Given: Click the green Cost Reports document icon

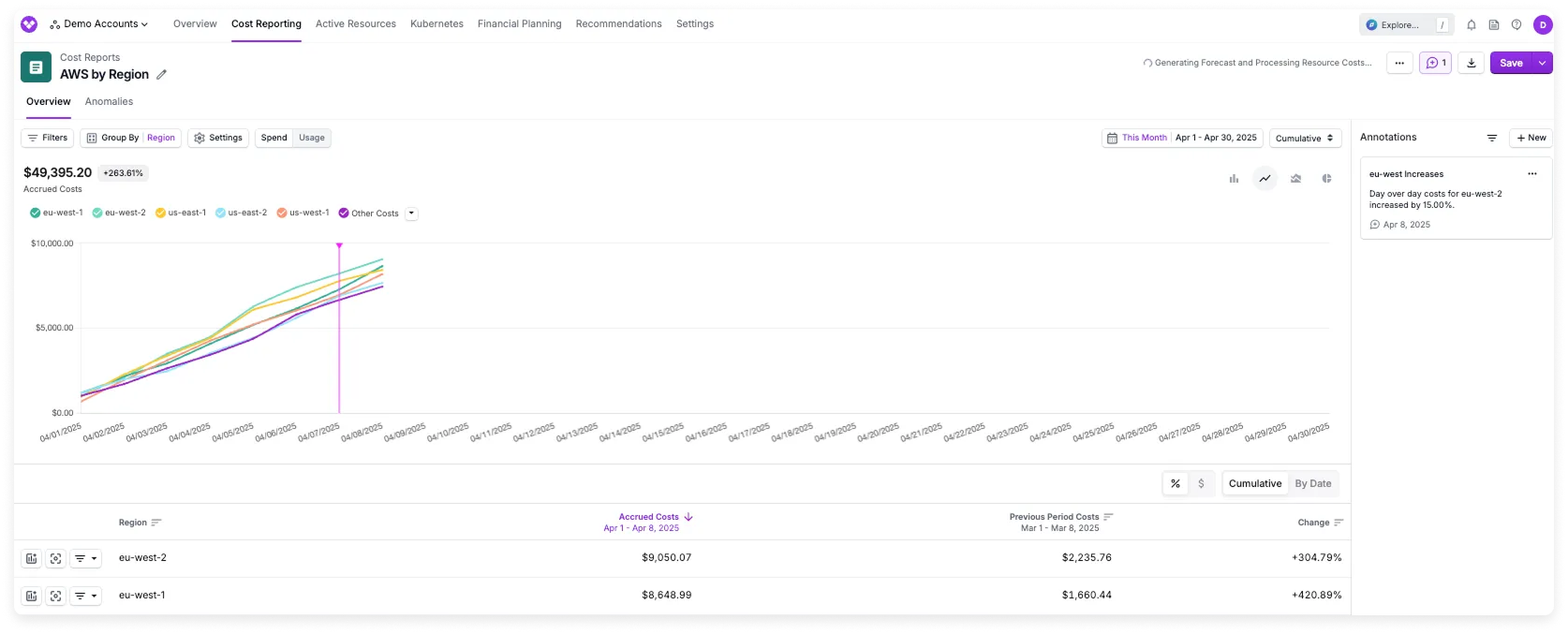Looking at the screenshot, I should [x=36, y=66].
